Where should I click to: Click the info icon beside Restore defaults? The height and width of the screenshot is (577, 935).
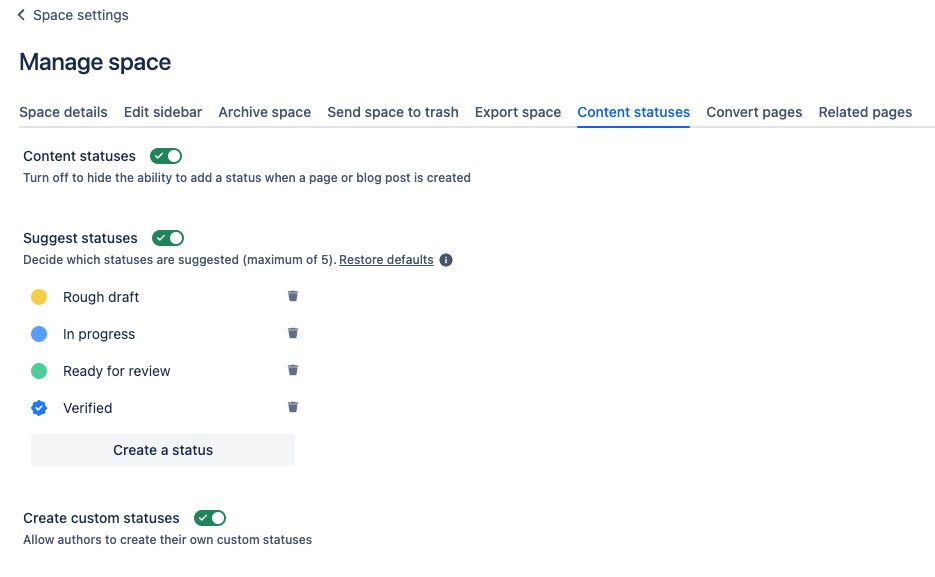pos(446,260)
